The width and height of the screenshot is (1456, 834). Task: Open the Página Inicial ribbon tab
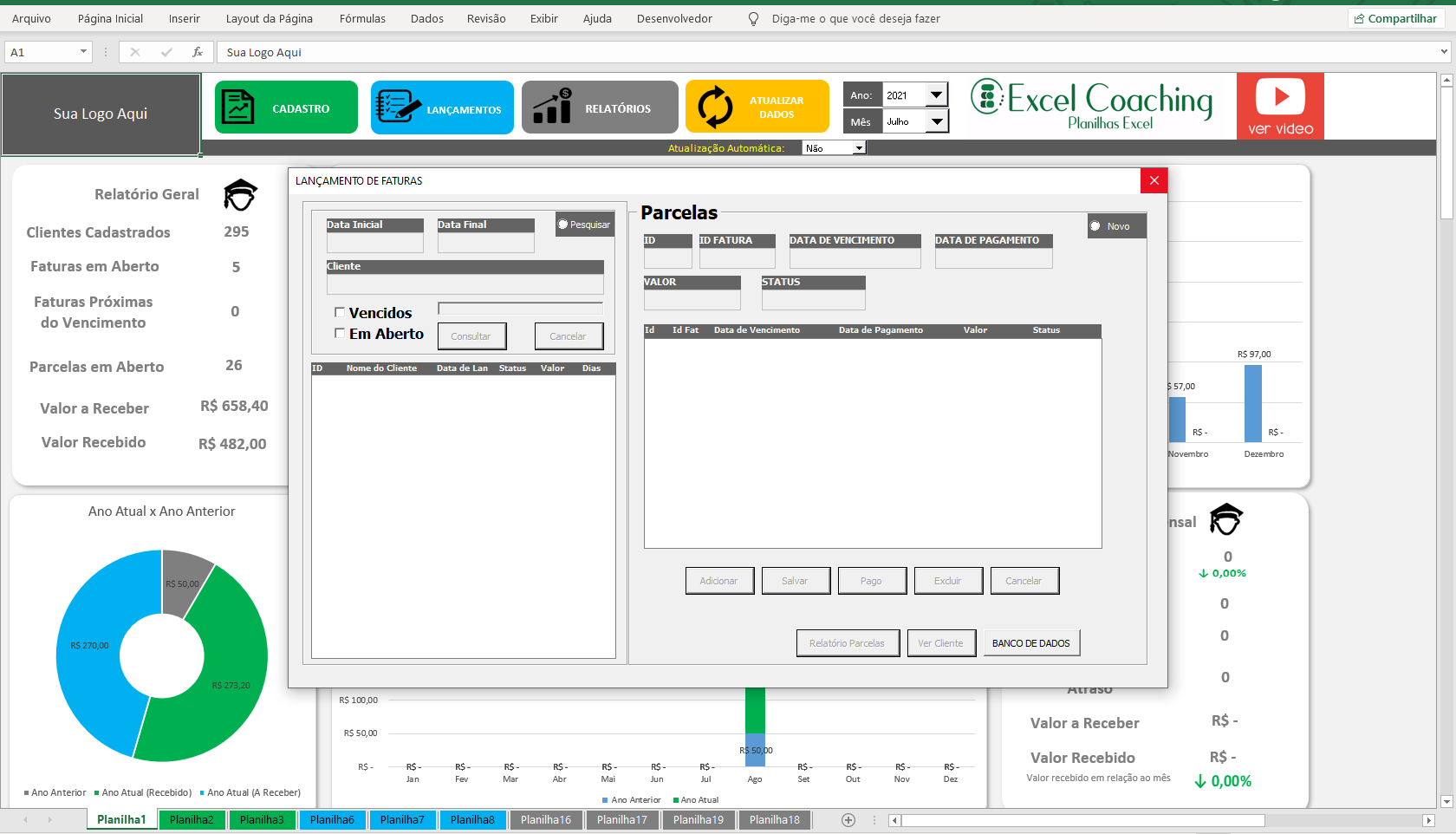(x=110, y=18)
